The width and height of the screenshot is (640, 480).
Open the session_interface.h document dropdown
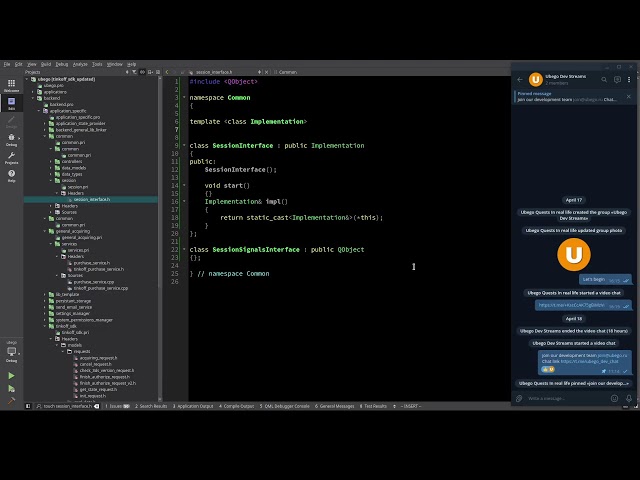click(x=259, y=72)
